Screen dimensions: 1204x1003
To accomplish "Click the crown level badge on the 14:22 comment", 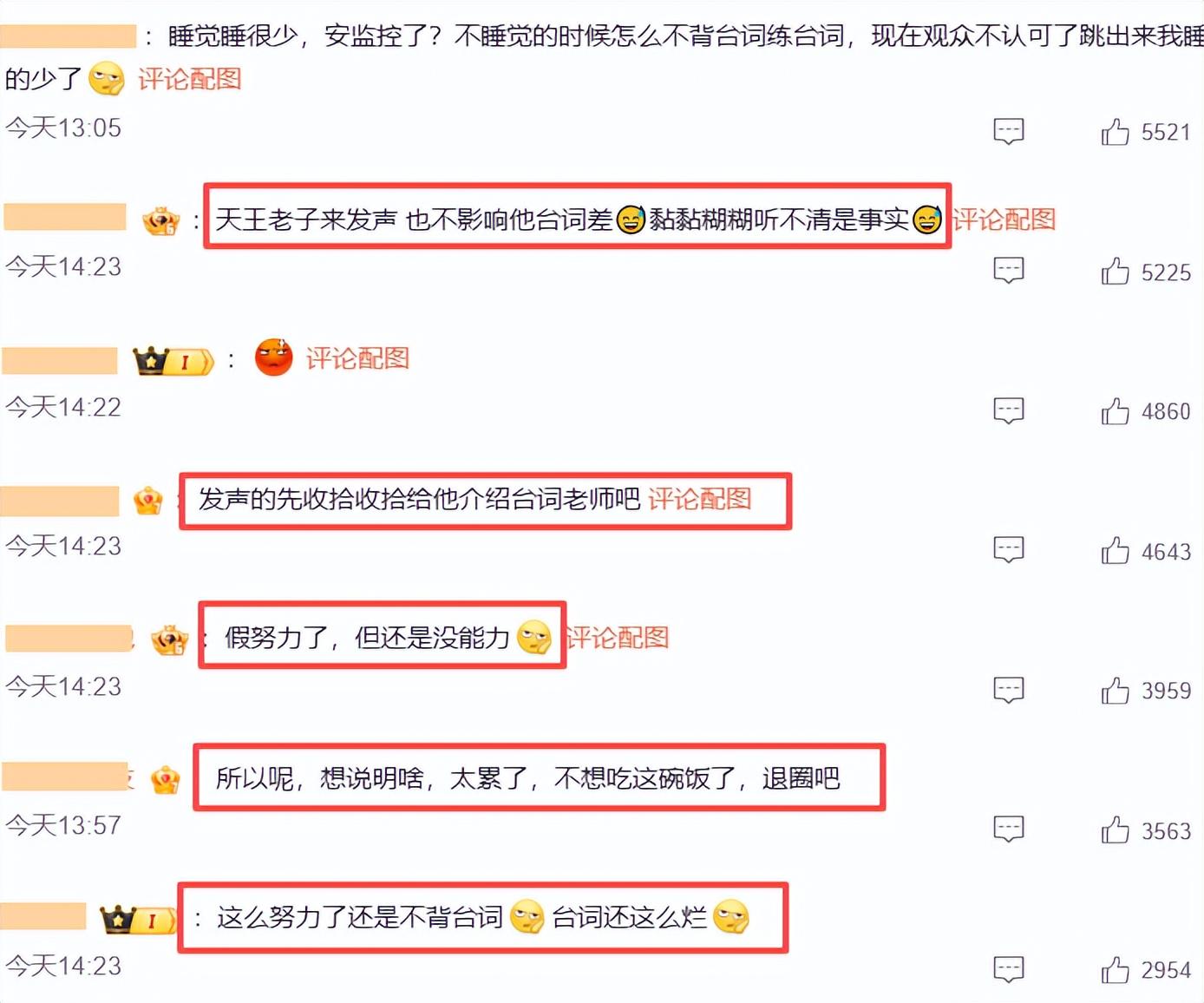I will pos(173,361).
